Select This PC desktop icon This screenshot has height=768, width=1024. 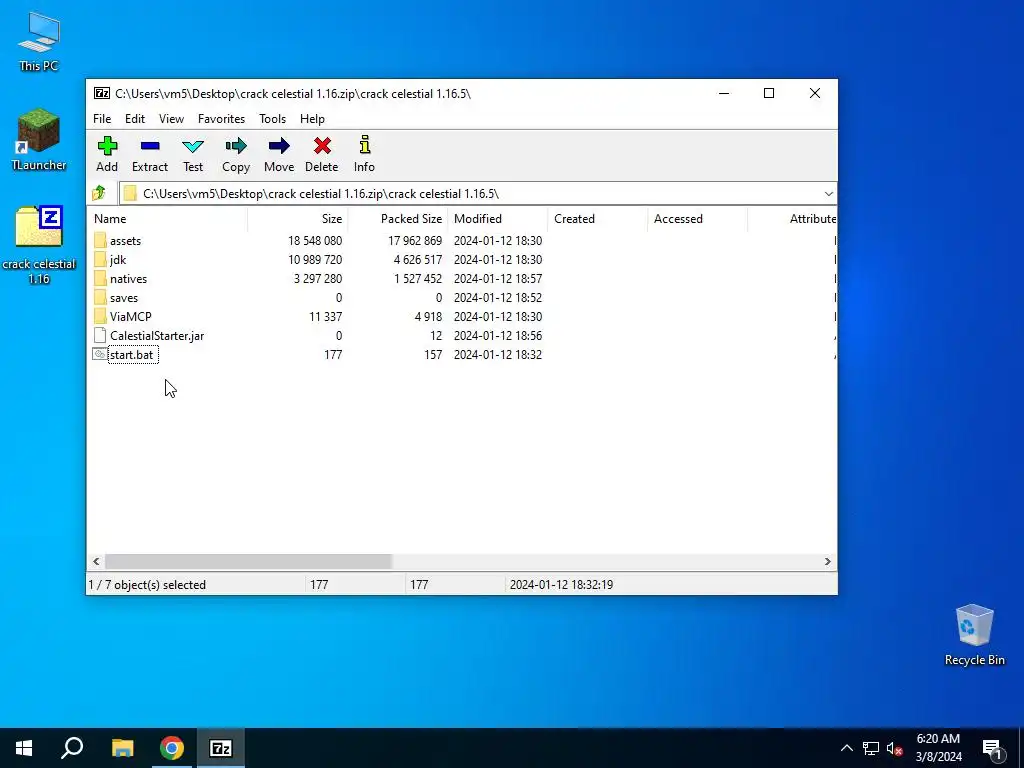click(39, 41)
